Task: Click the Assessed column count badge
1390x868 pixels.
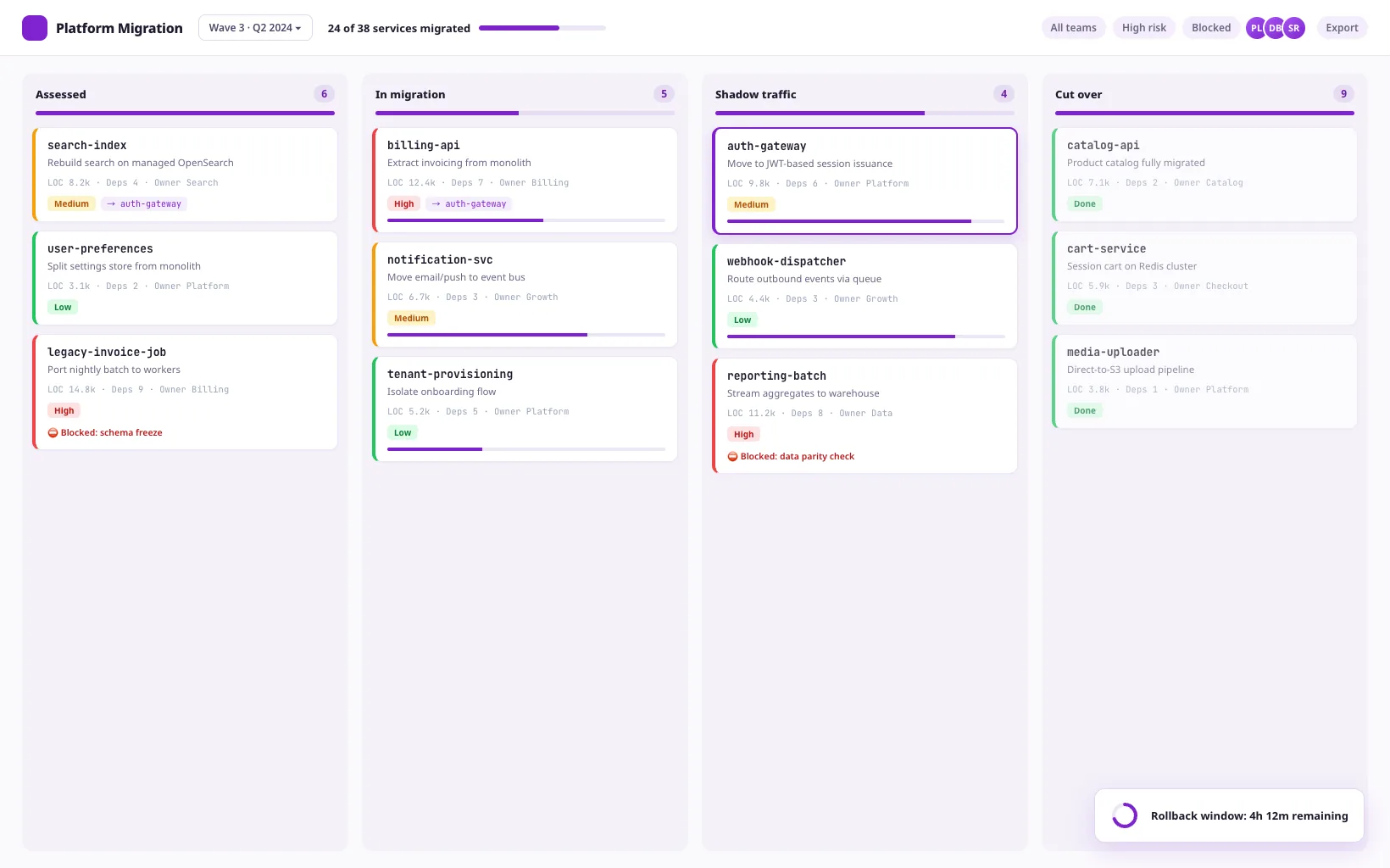Action: (x=324, y=94)
